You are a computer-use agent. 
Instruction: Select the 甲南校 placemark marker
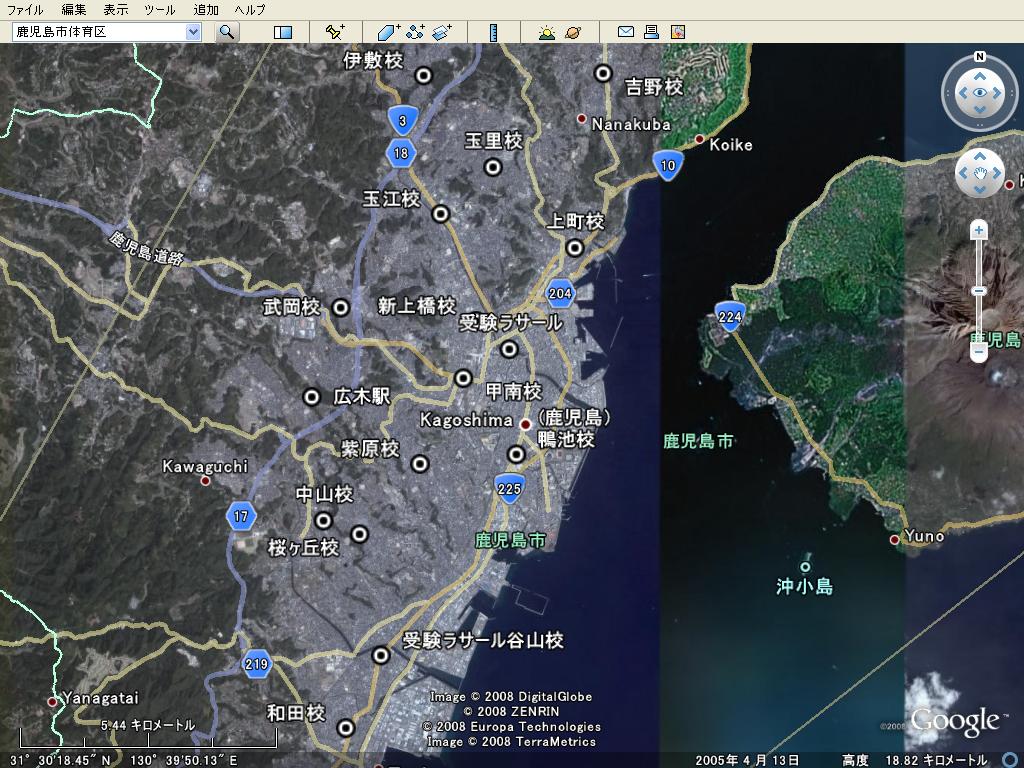click(463, 378)
